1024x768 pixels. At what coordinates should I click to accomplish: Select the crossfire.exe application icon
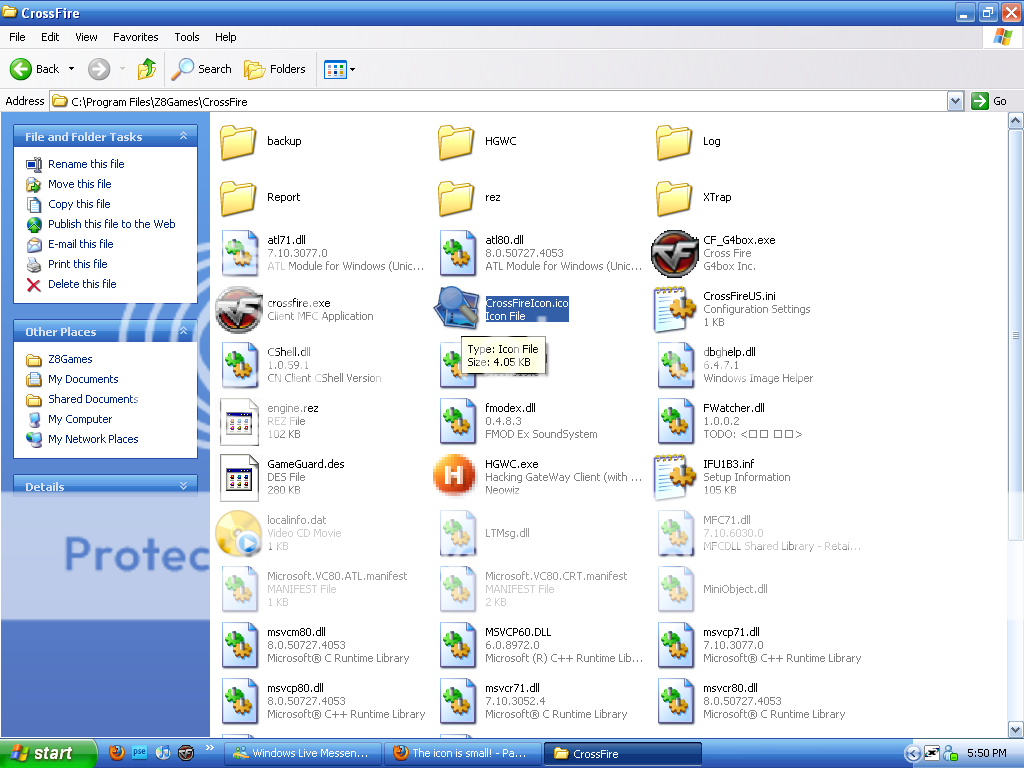238,309
